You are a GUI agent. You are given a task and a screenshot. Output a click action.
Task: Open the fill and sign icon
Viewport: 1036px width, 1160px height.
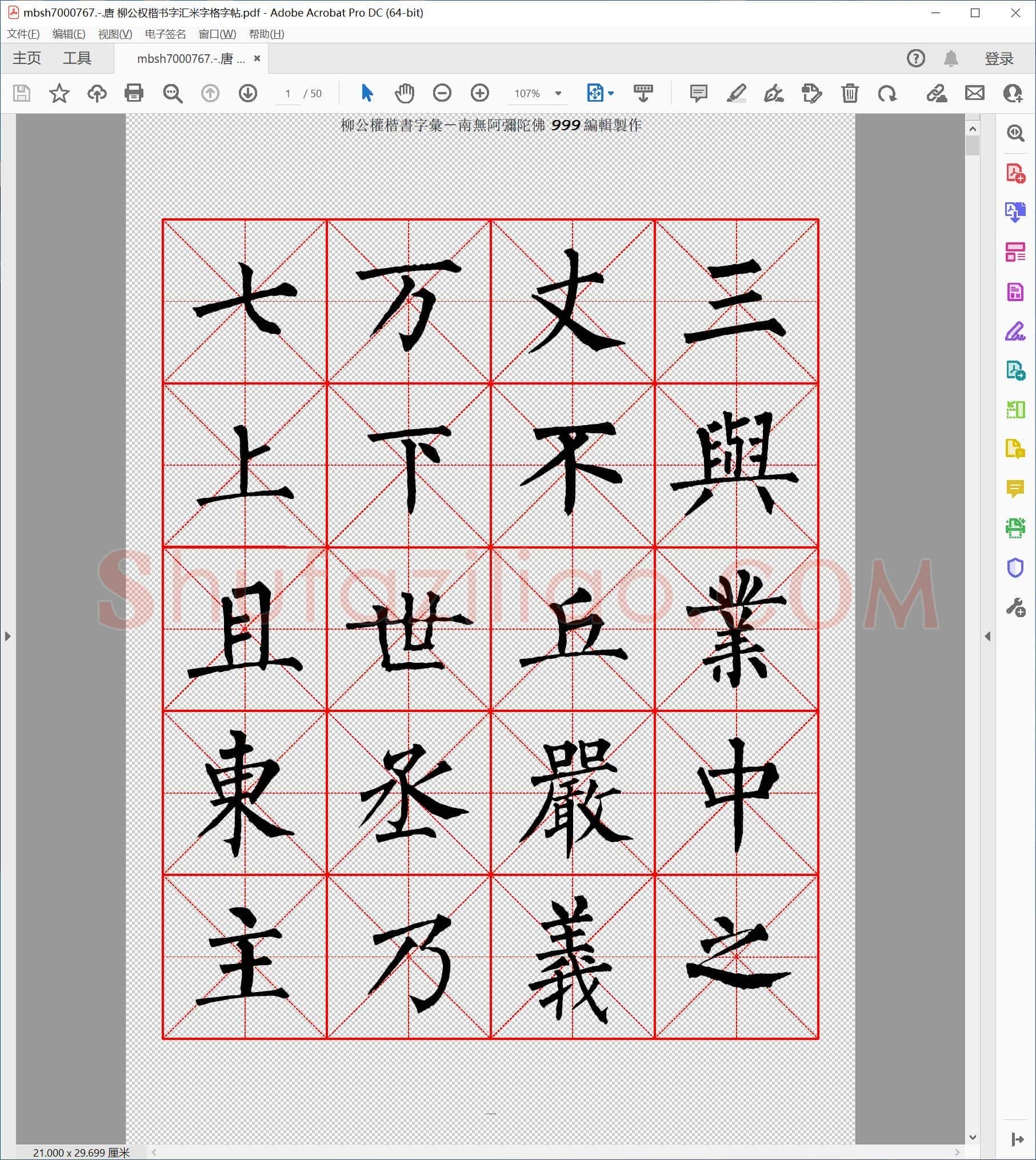[x=937, y=93]
